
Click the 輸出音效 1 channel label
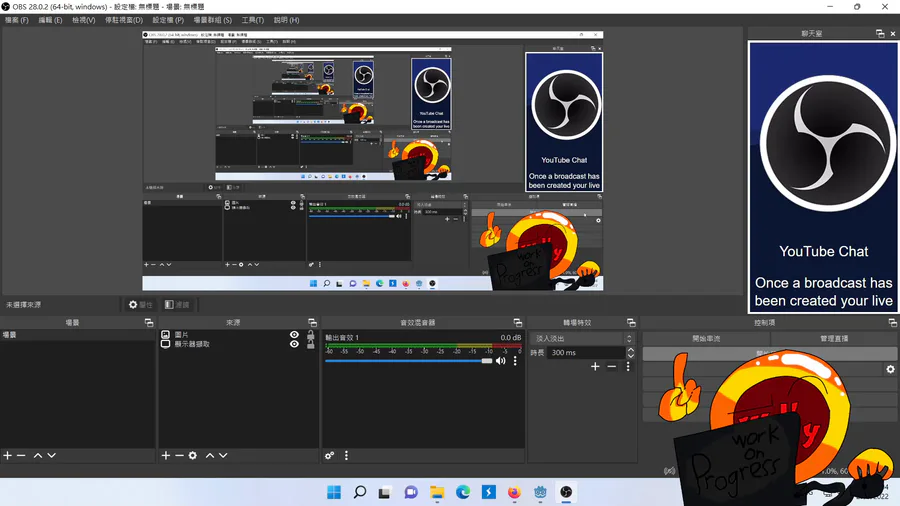coord(342,338)
